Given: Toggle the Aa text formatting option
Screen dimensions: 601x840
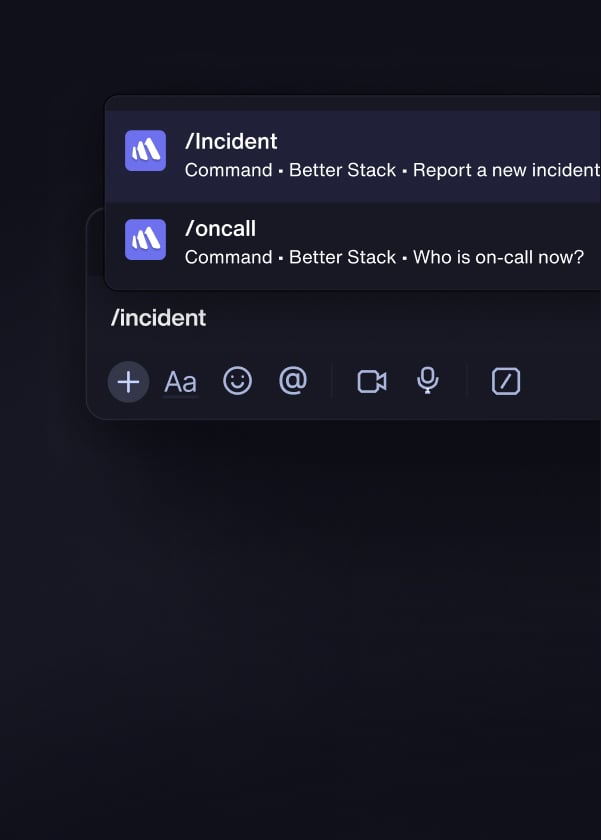Looking at the screenshot, I should [x=181, y=382].
